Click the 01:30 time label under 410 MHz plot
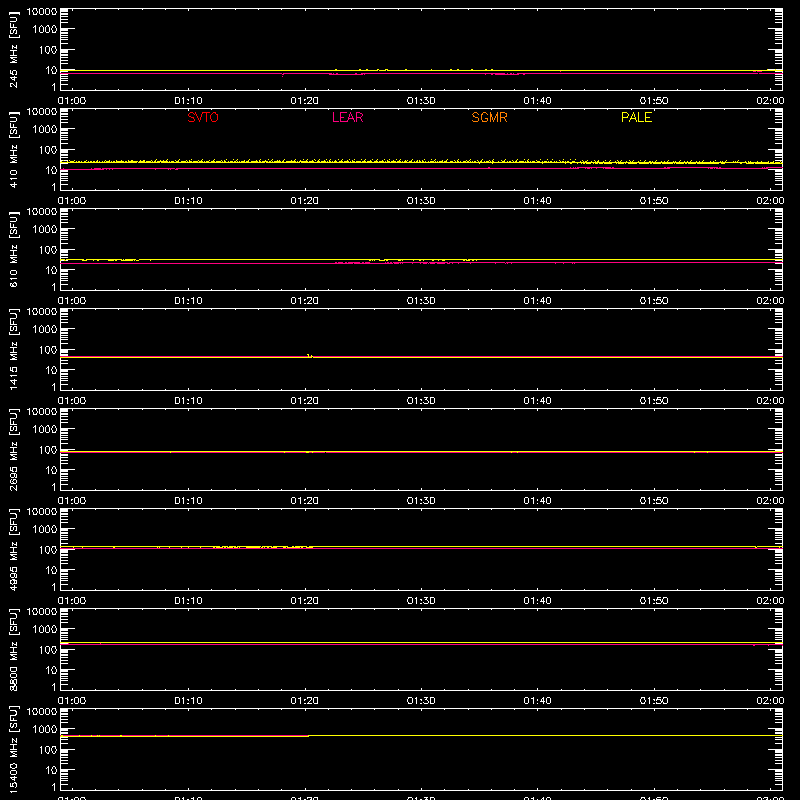 coord(421,201)
